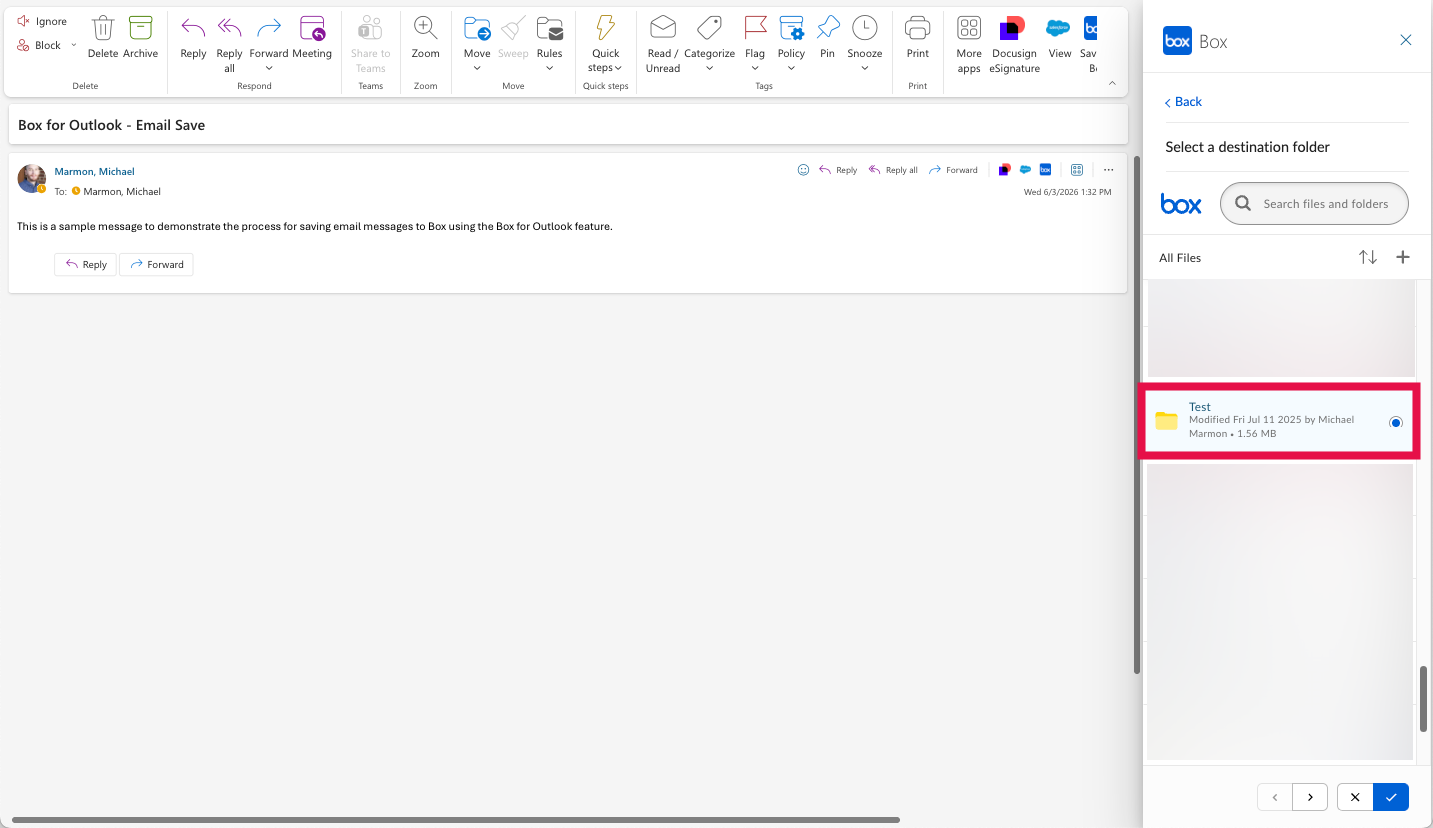Open the sort order arrows in Box
This screenshot has height=828, width=1433.
pos(1367,257)
